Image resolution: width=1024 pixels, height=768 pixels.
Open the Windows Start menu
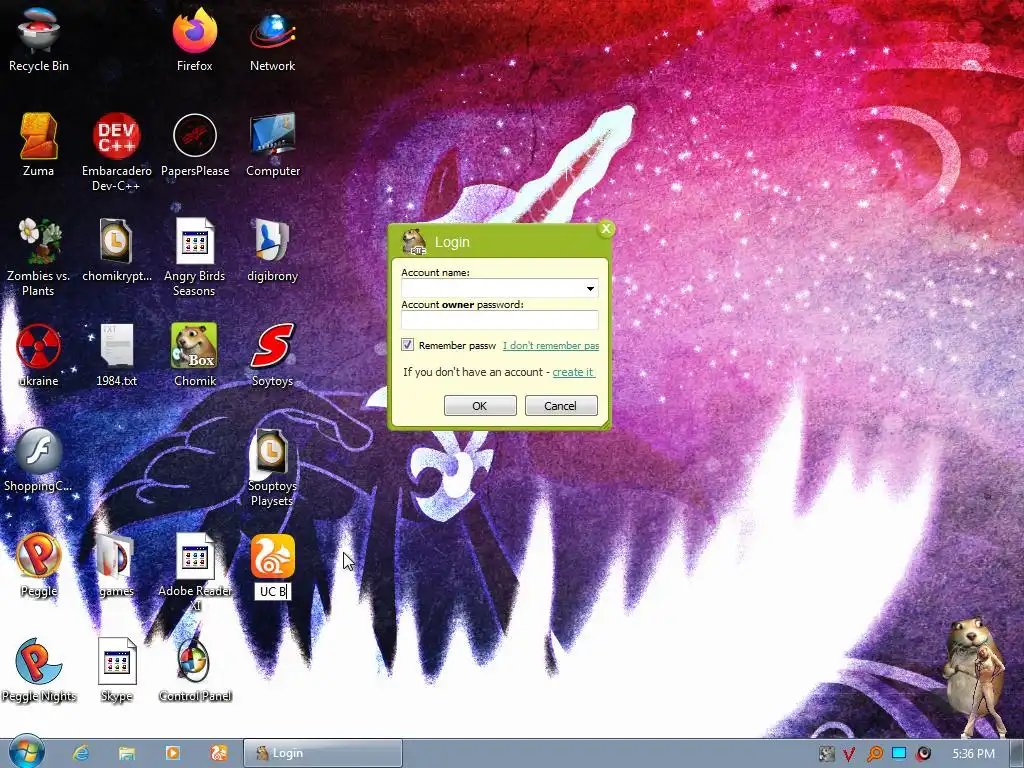click(x=26, y=752)
